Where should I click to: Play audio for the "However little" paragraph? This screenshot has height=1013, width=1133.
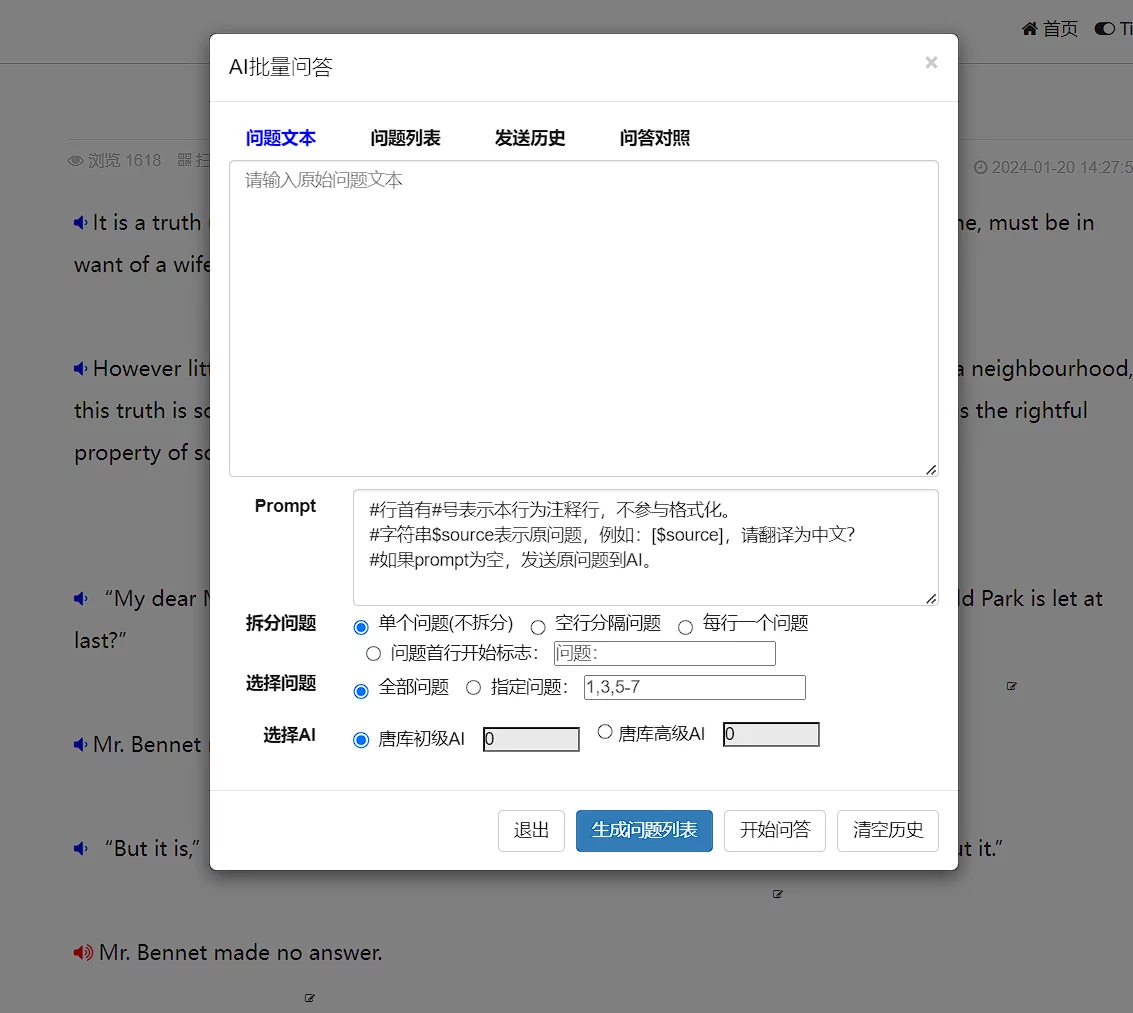coord(81,369)
